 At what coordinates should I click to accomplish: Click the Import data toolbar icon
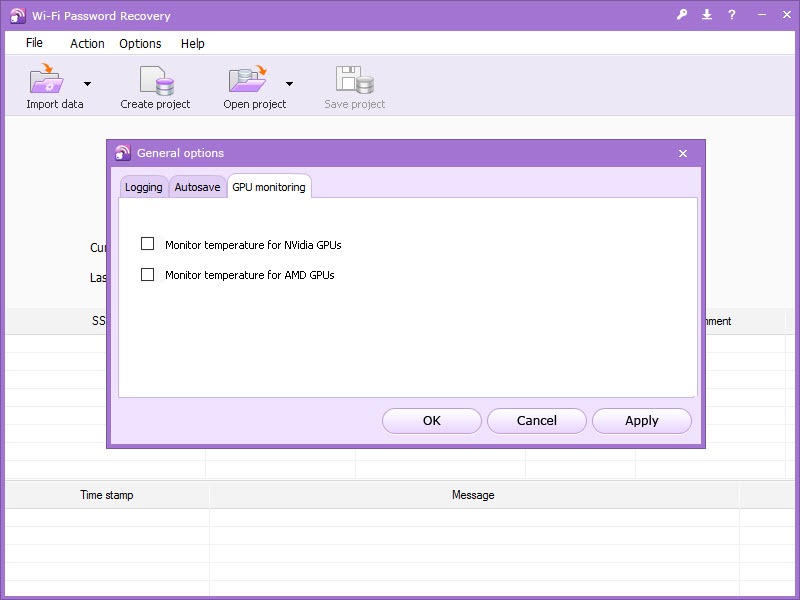coord(47,80)
